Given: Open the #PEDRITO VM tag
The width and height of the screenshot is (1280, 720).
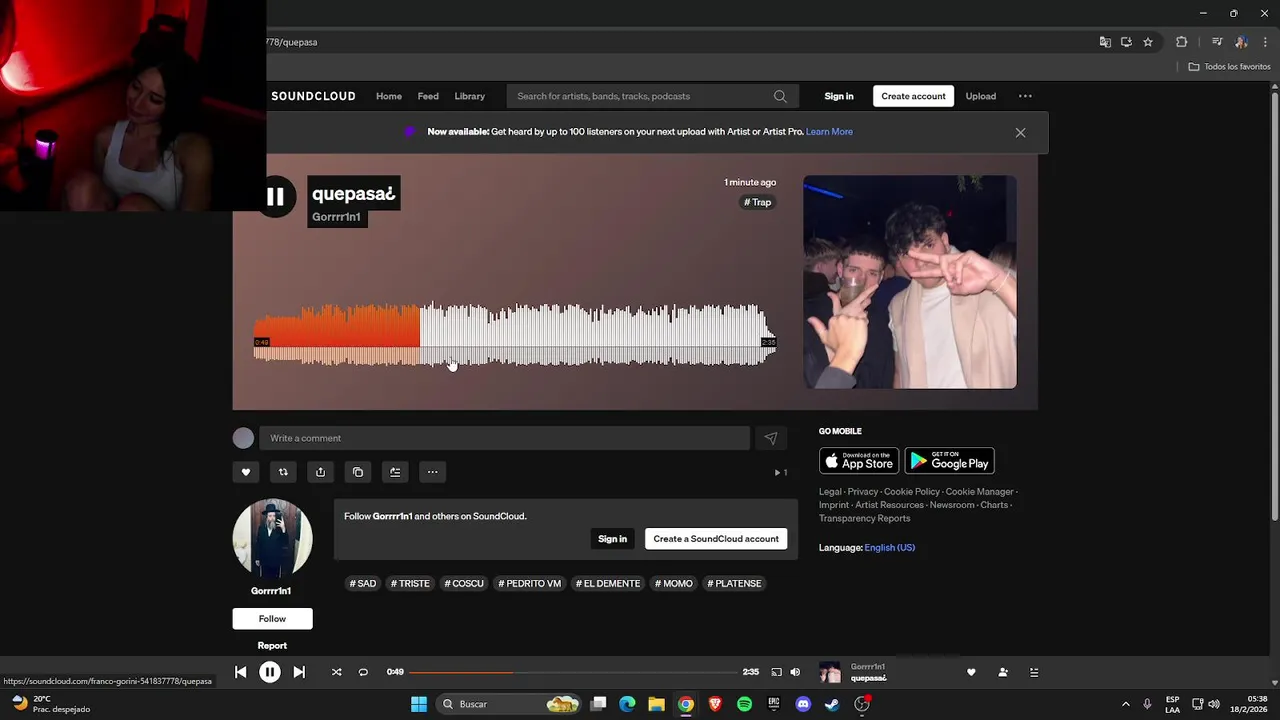Looking at the screenshot, I should (x=530, y=584).
